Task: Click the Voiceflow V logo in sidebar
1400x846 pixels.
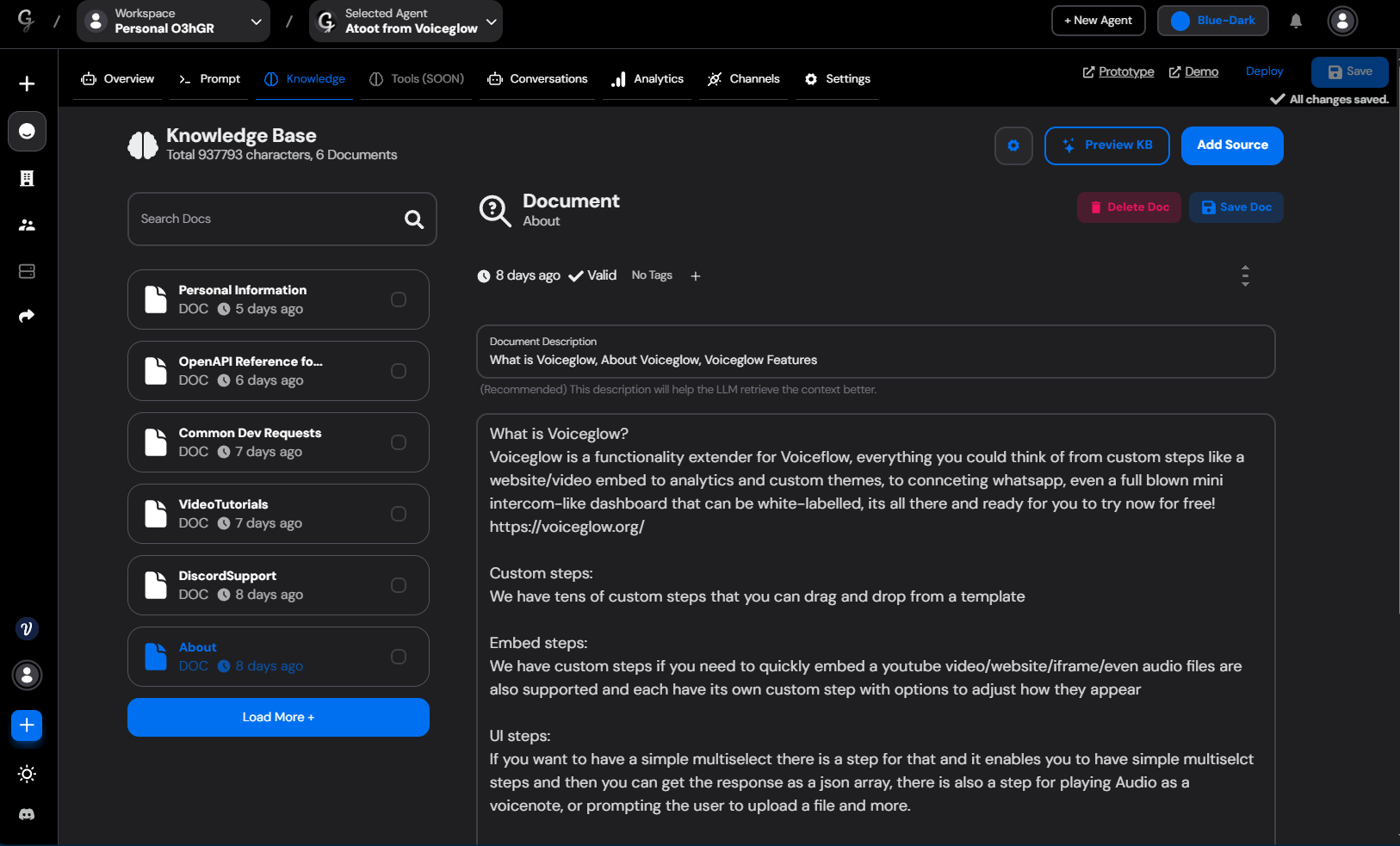Action: tap(27, 629)
